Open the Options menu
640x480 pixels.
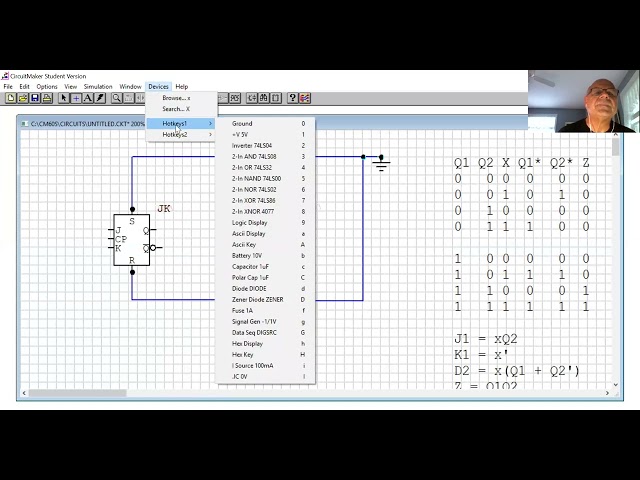(x=47, y=87)
